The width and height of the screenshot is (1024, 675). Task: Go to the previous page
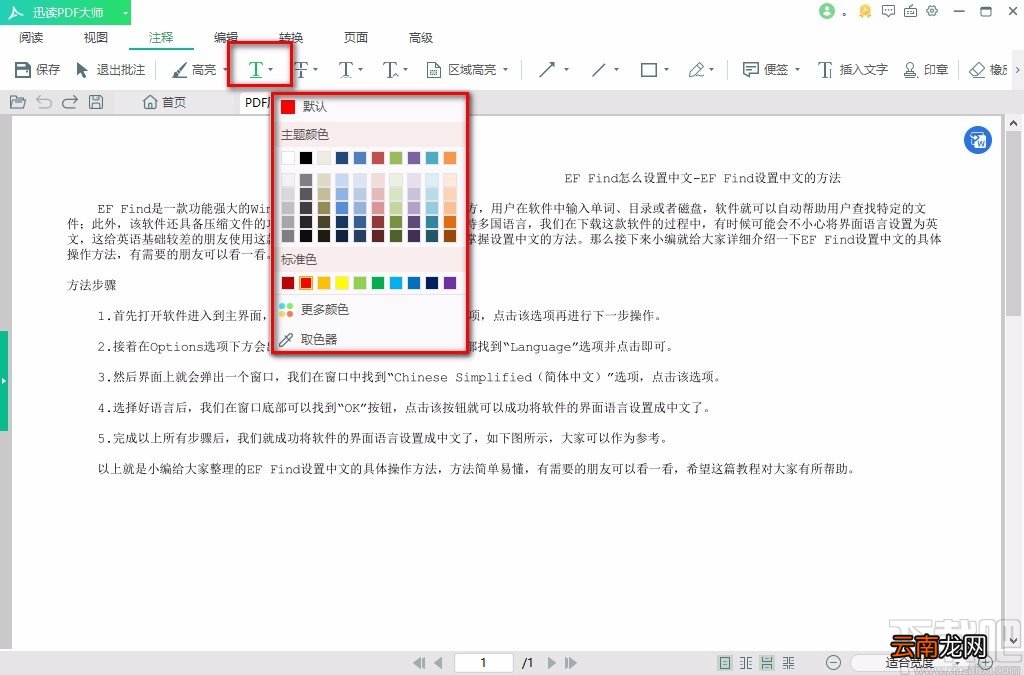pyautogui.click(x=438, y=663)
